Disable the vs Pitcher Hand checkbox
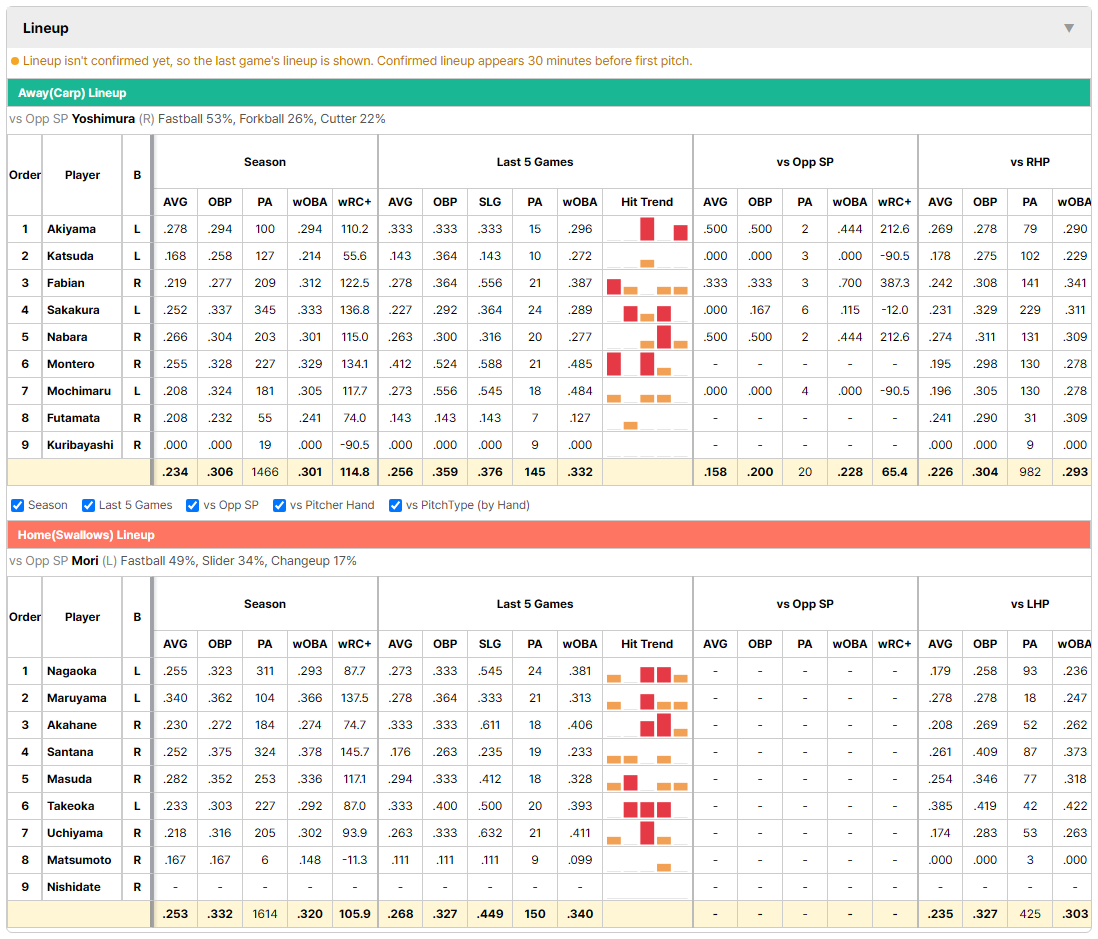 click(279, 505)
